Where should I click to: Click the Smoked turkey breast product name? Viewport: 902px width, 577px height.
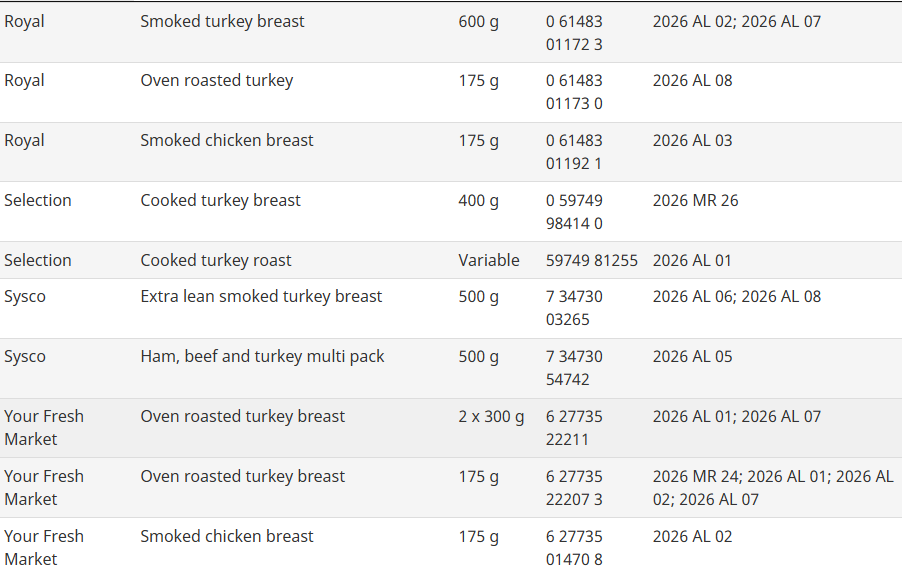coord(222,21)
